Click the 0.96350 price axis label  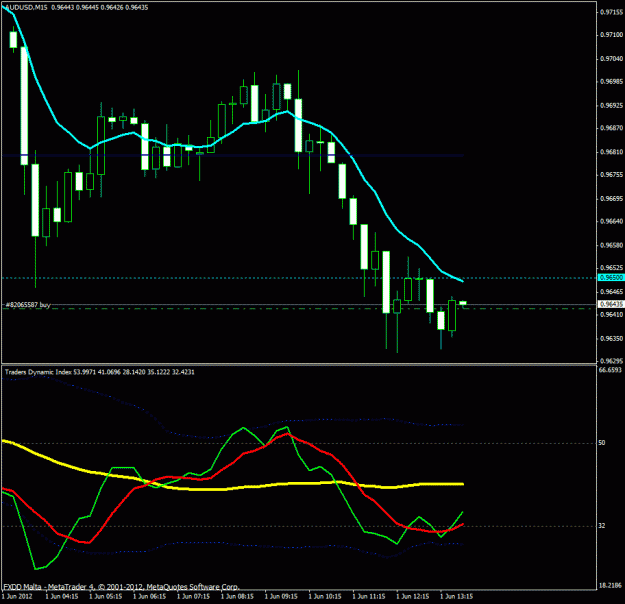[611, 338]
